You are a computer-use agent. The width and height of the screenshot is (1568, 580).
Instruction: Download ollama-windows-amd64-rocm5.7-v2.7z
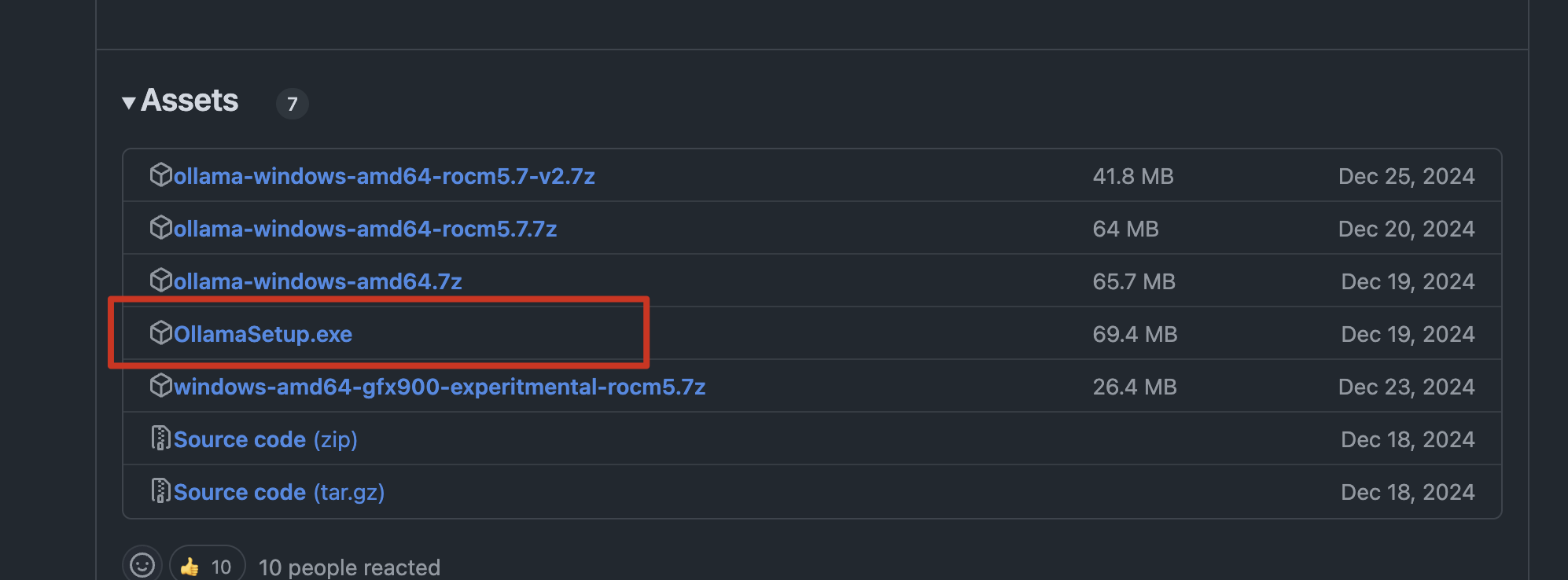(x=384, y=176)
